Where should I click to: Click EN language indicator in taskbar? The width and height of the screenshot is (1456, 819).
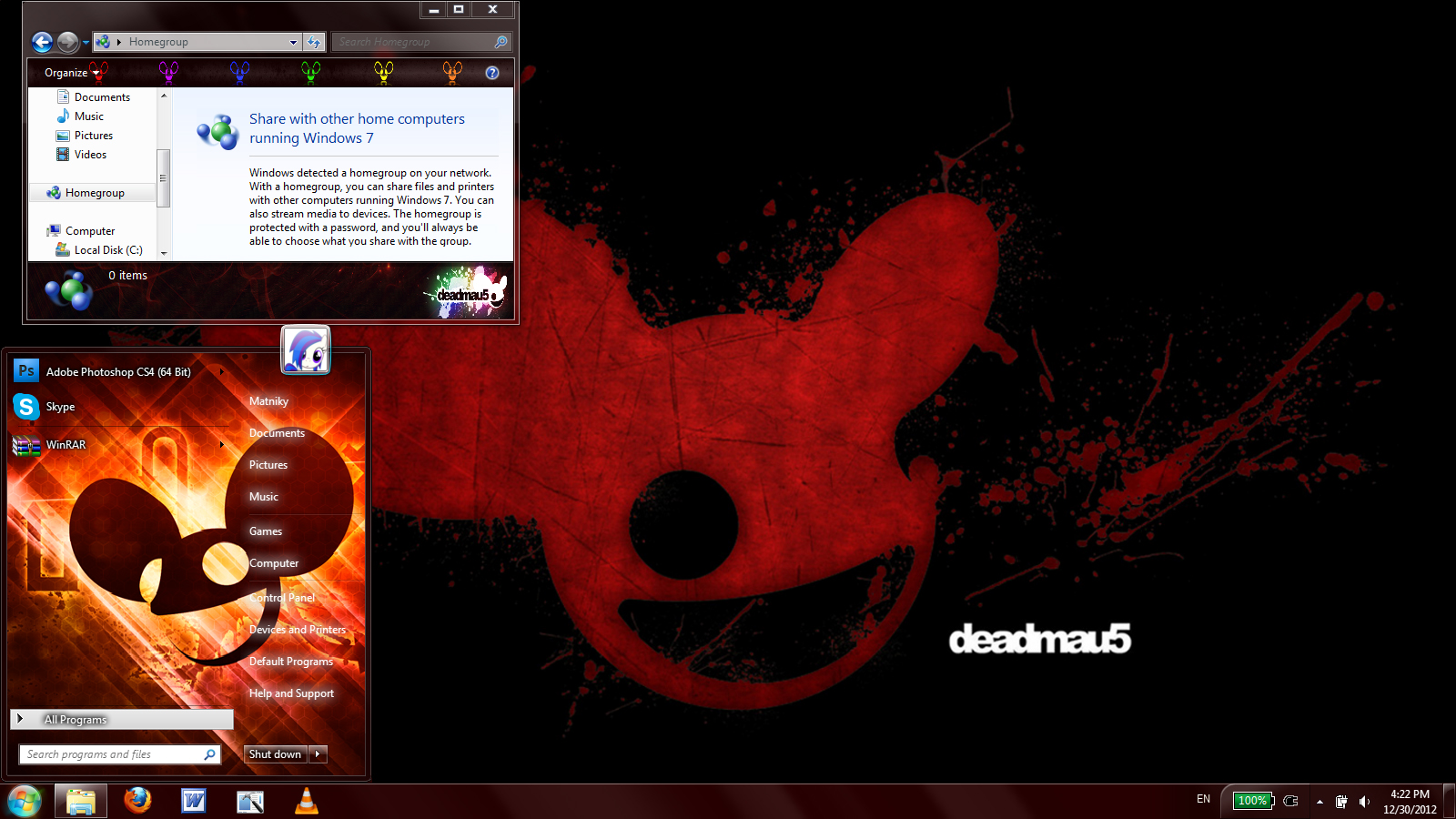pyautogui.click(x=1203, y=800)
